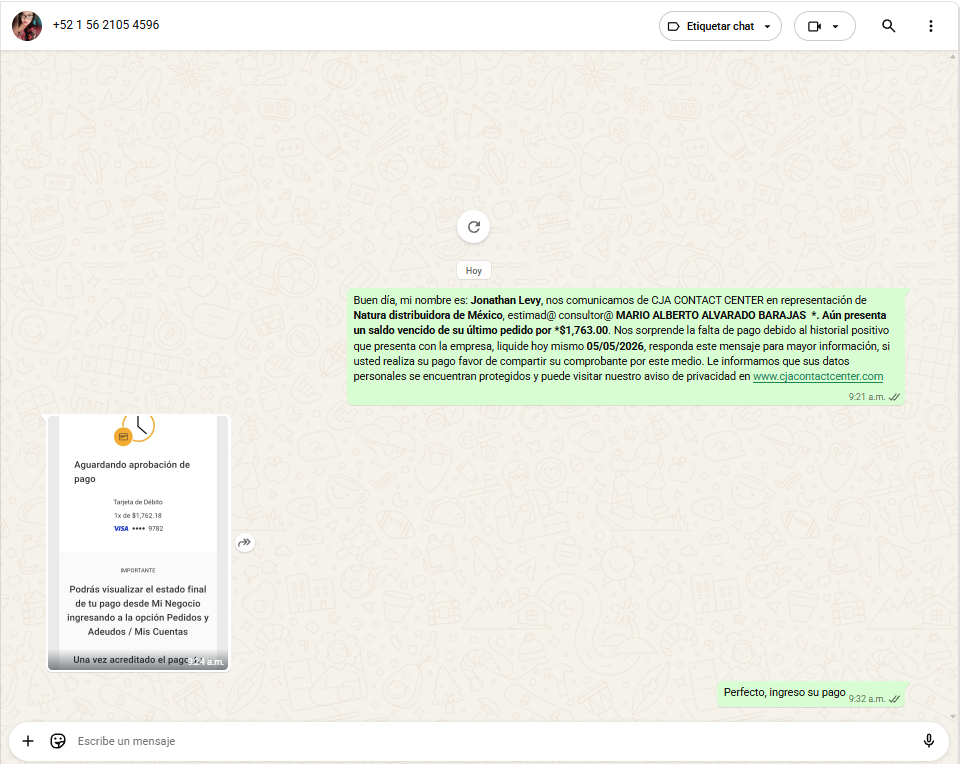Screen dimensions: 962x764
Task: Click the circular reload older messages button
Action: (x=474, y=227)
